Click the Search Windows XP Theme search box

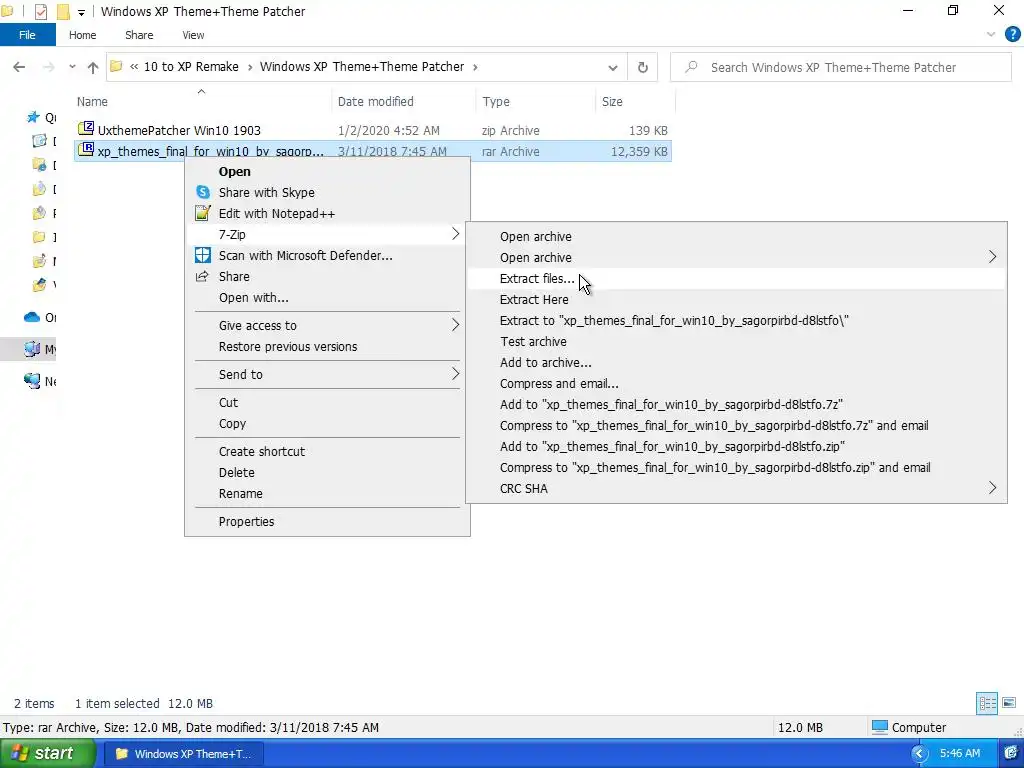840,67
